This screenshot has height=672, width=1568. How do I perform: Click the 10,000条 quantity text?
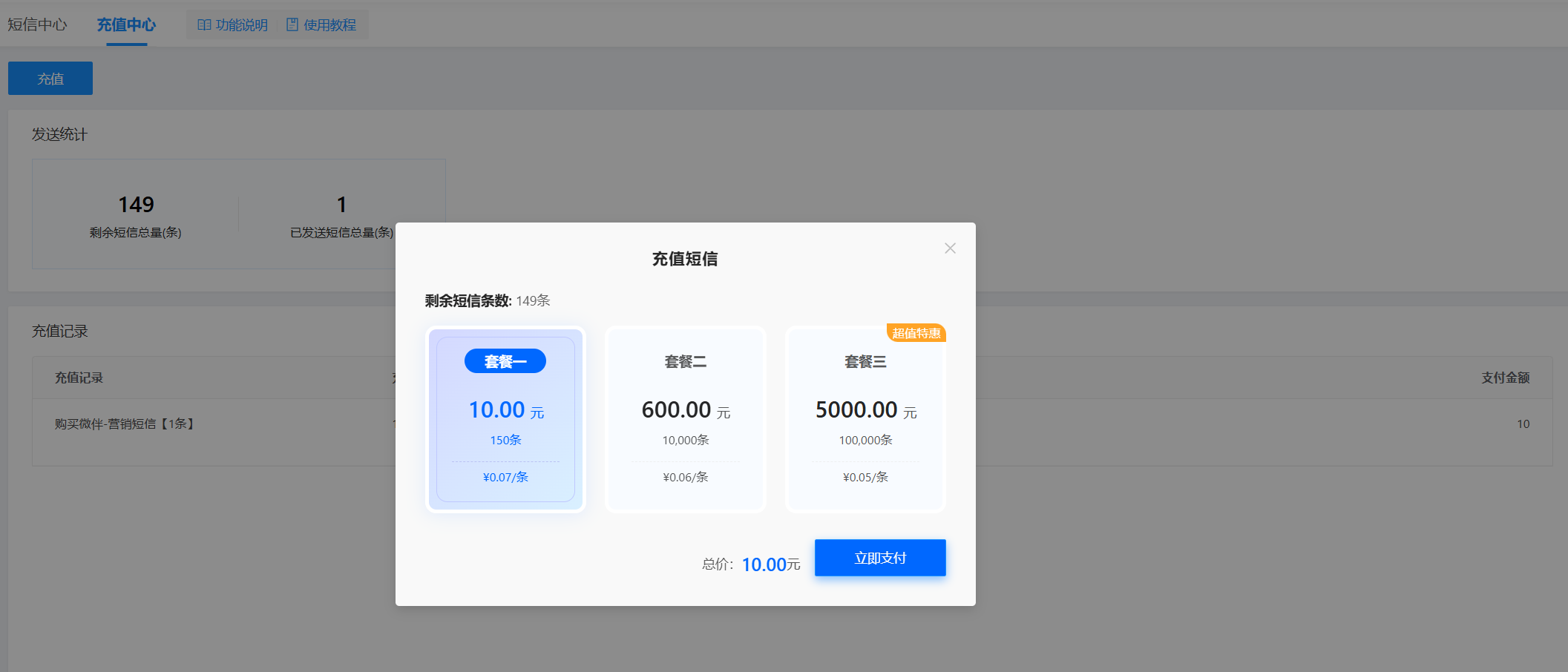pos(686,440)
